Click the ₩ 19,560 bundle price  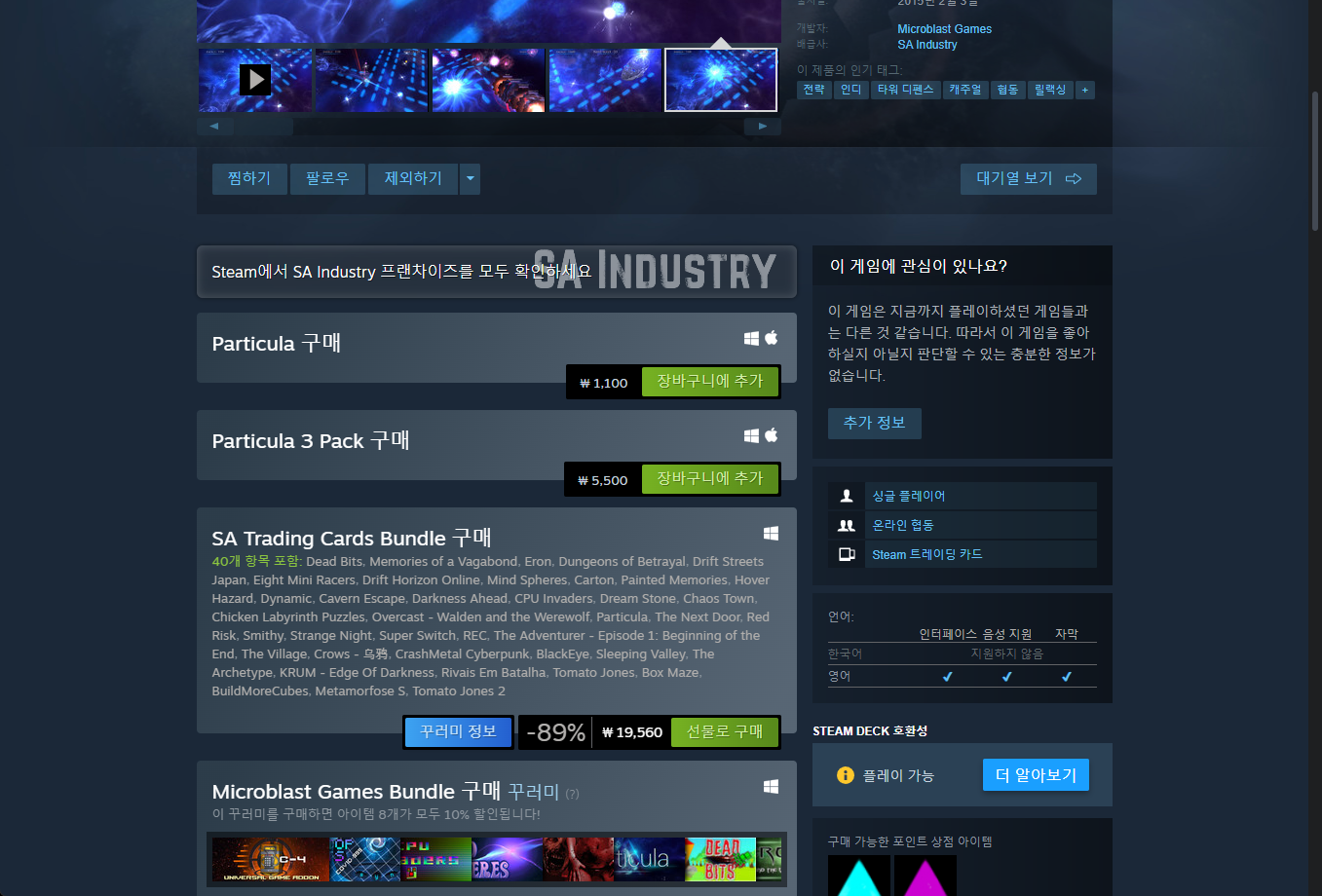coord(632,732)
